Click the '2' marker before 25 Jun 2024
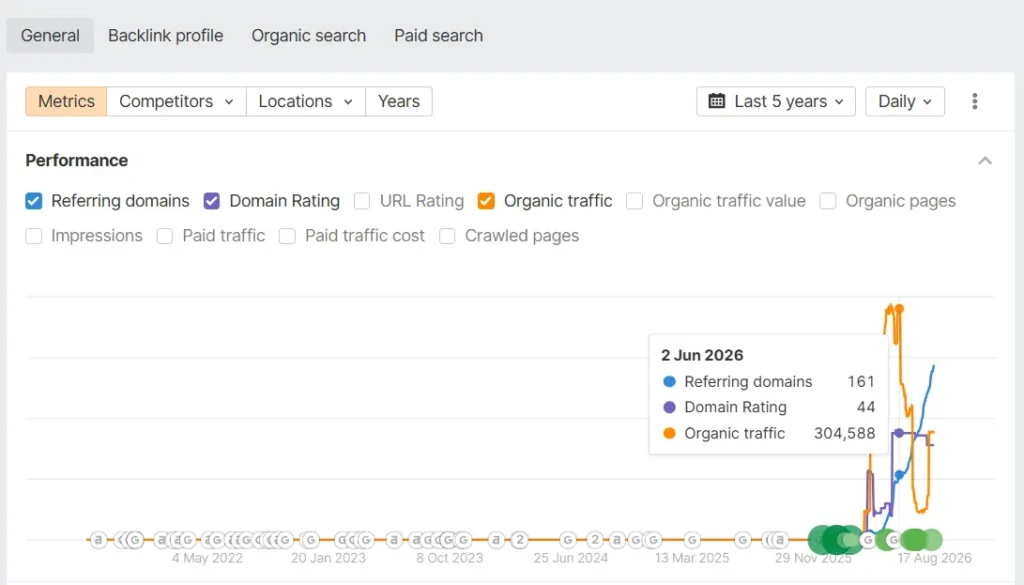Screen dimensions: 1024x585 coord(519,540)
